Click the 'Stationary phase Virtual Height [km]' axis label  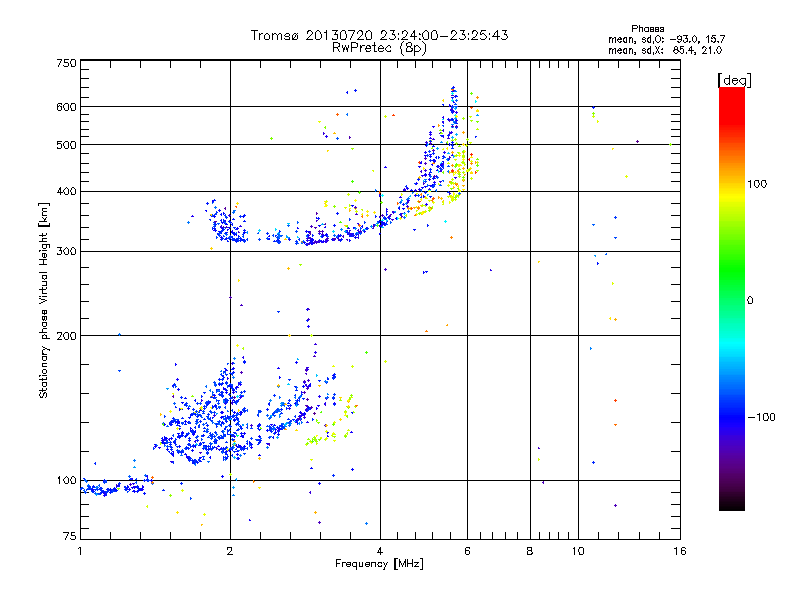[x=44, y=300]
